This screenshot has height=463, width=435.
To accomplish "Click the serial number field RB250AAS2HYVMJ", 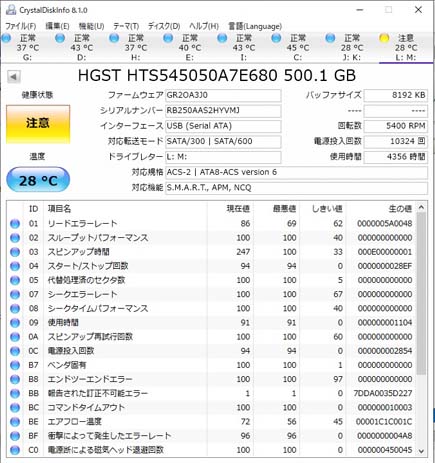I will [223, 111].
